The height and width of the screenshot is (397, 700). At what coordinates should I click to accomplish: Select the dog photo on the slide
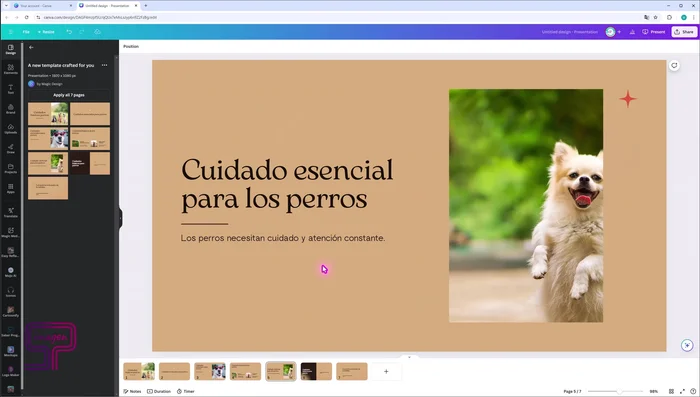[526, 205]
